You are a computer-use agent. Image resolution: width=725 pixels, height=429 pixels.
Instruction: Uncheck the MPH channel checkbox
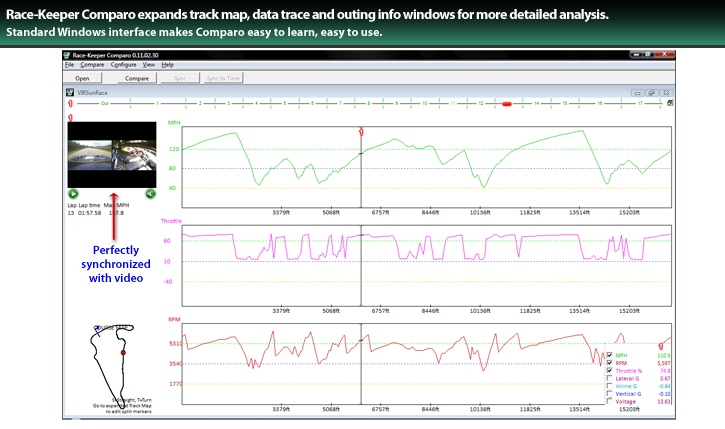(612, 355)
